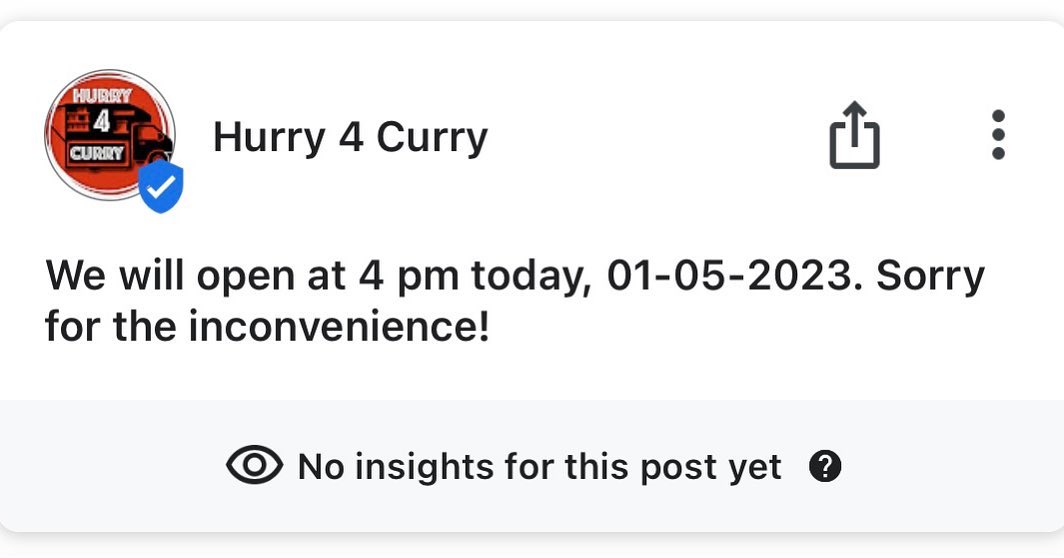This screenshot has width=1064, height=558.
Task: Tap the share post icon
Action: coord(855,135)
